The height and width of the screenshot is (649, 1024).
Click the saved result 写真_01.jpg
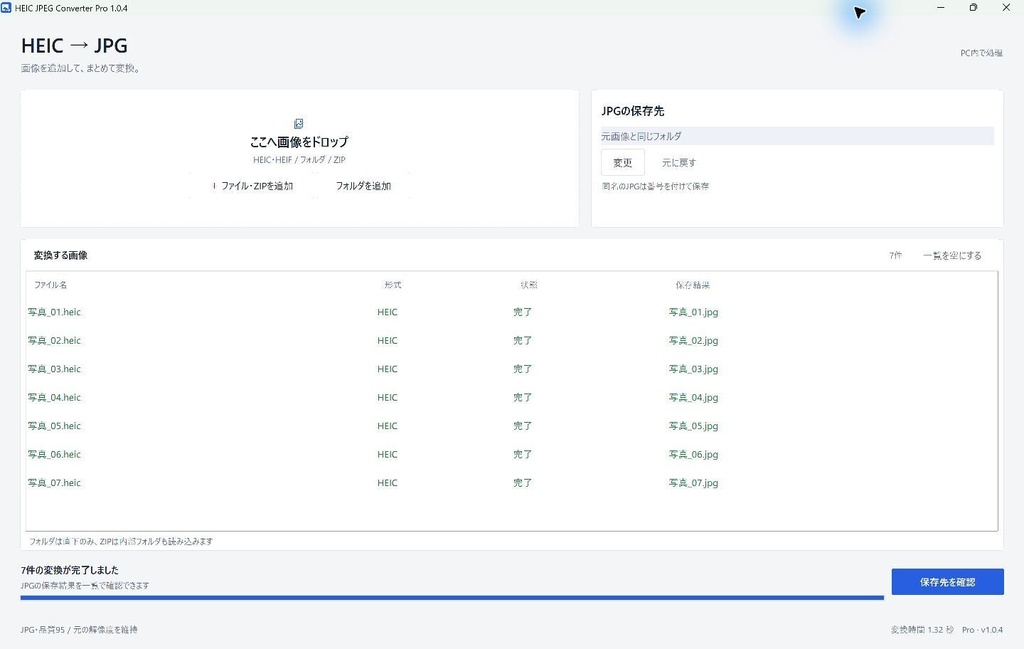coord(694,312)
